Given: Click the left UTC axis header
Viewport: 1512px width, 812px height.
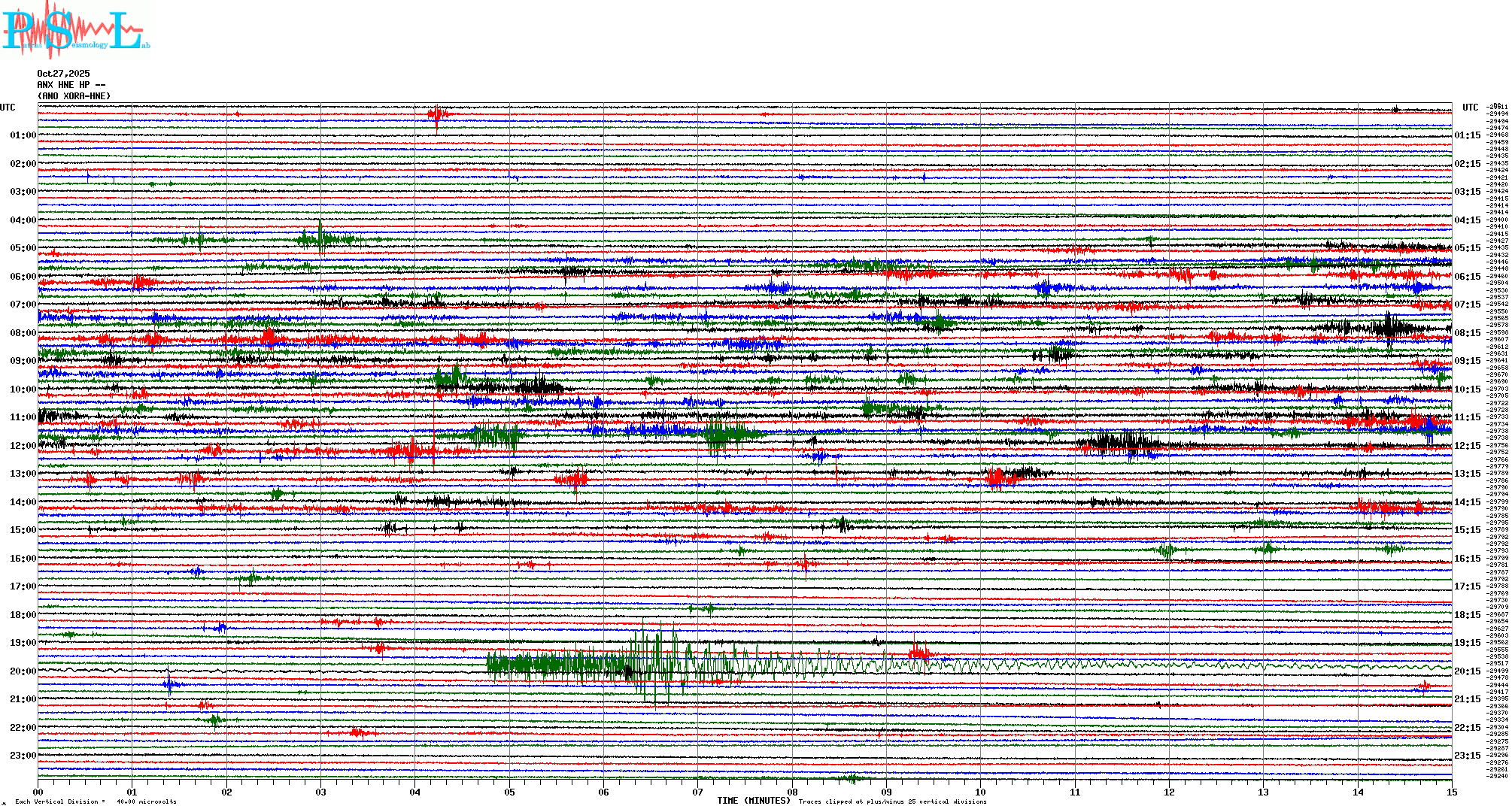Looking at the screenshot, I should click(8, 108).
